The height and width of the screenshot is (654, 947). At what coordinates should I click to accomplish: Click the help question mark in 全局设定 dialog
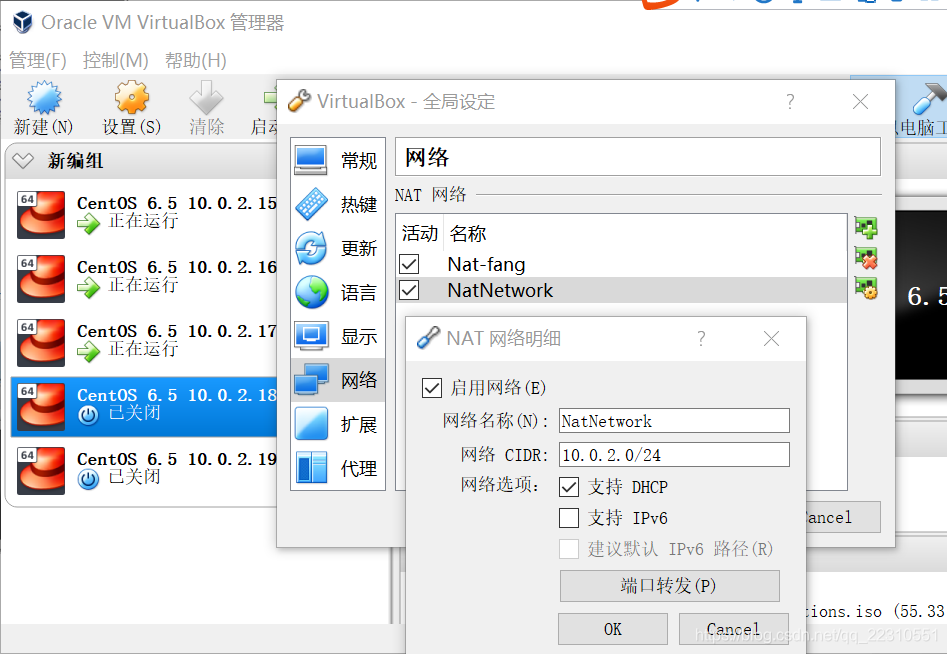[x=790, y=101]
